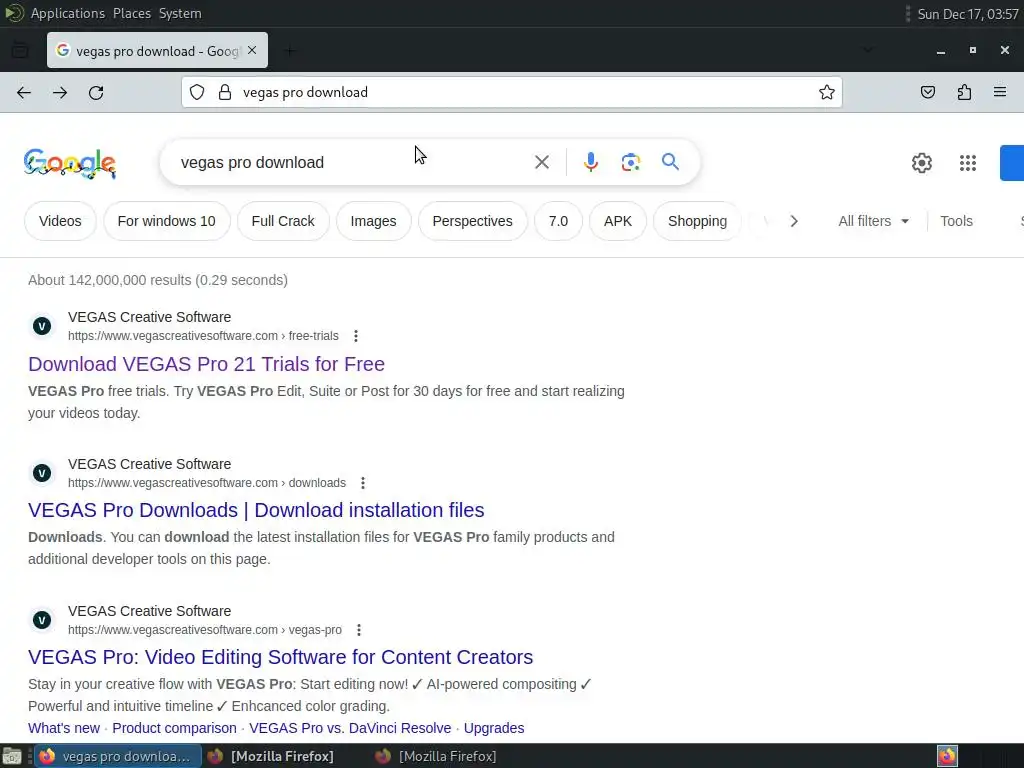Open the Firefox hamburger menu
Image resolution: width=1024 pixels, height=768 pixels.
pyautogui.click(x=1000, y=92)
